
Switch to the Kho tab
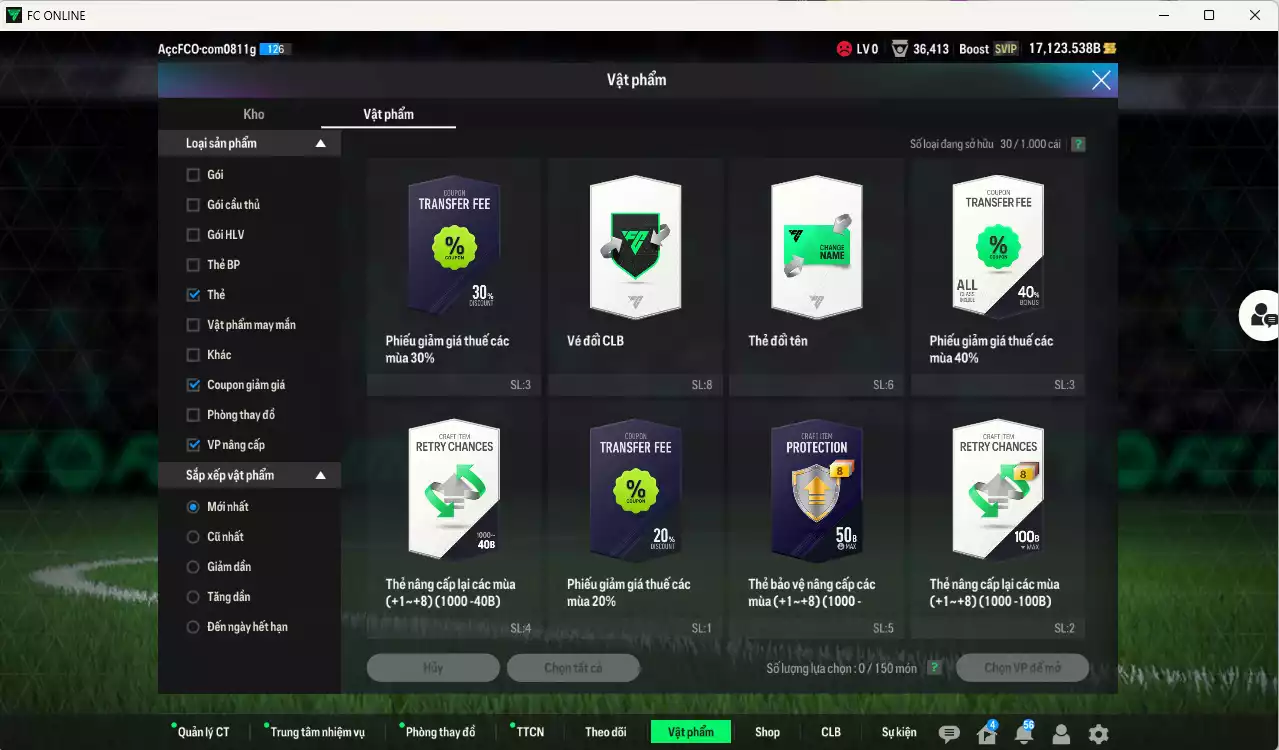click(253, 114)
